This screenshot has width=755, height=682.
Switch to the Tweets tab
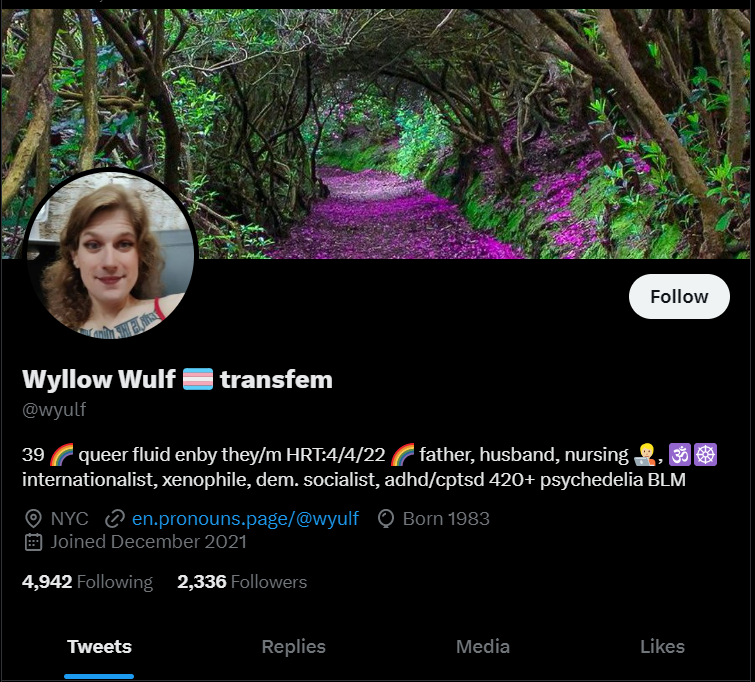pos(99,646)
